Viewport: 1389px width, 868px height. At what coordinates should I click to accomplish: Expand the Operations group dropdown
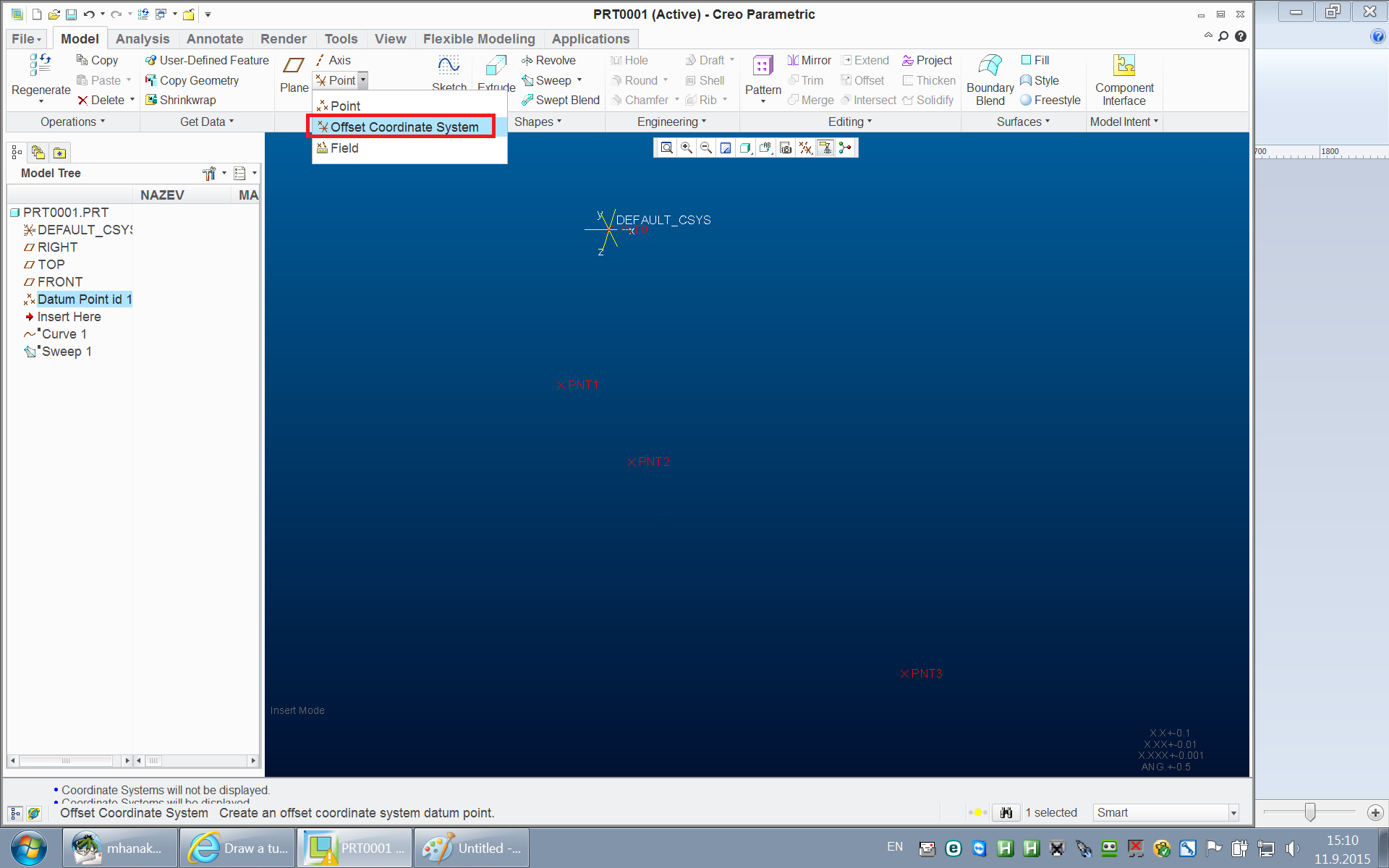(x=72, y=122)
